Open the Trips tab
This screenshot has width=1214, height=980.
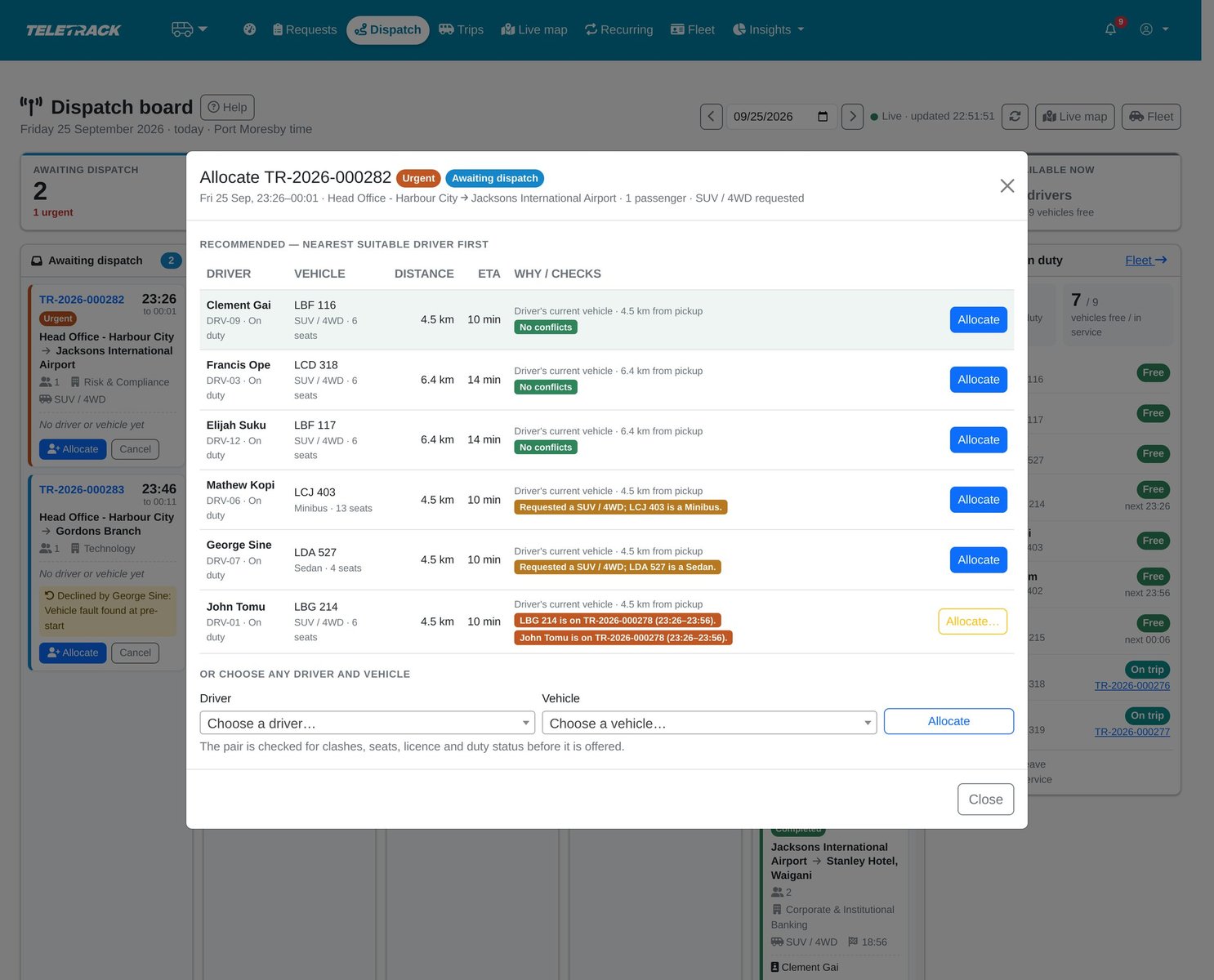coord(462,29)
